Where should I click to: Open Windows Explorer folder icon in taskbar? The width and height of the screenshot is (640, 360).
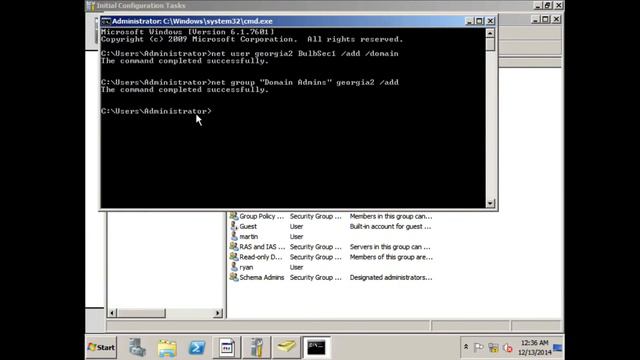tap(167, 348)
